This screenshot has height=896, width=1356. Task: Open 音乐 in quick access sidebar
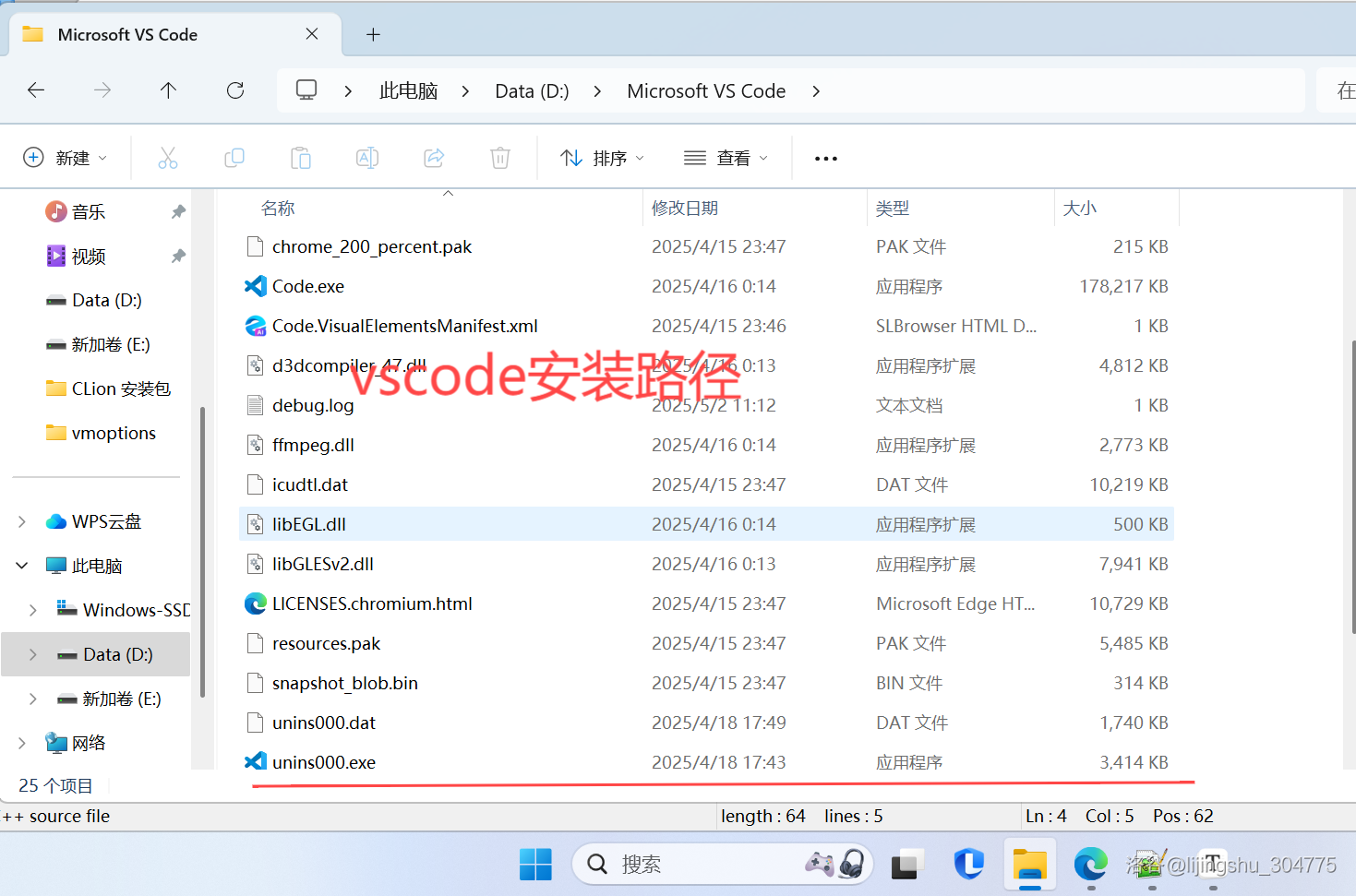[89, 211]
